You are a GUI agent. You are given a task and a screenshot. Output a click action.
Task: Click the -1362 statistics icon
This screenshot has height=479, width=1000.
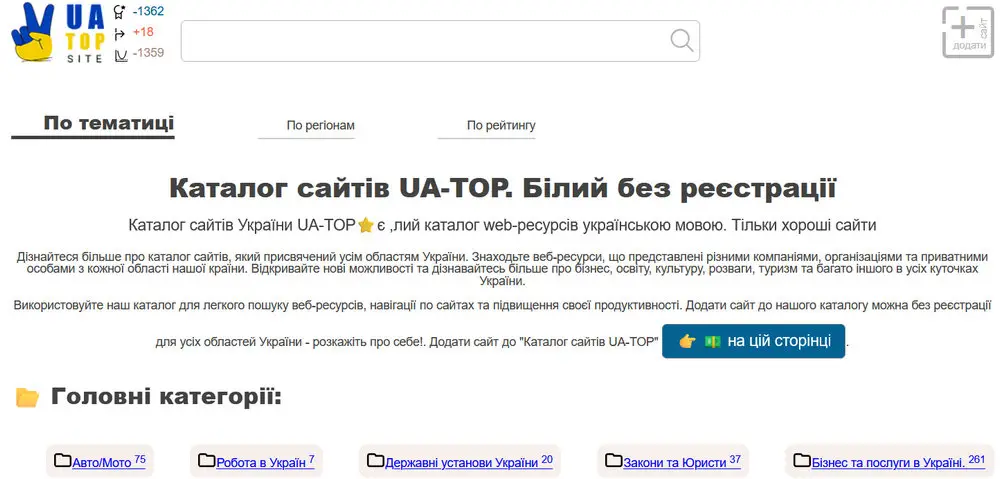[x=119, y=11]
